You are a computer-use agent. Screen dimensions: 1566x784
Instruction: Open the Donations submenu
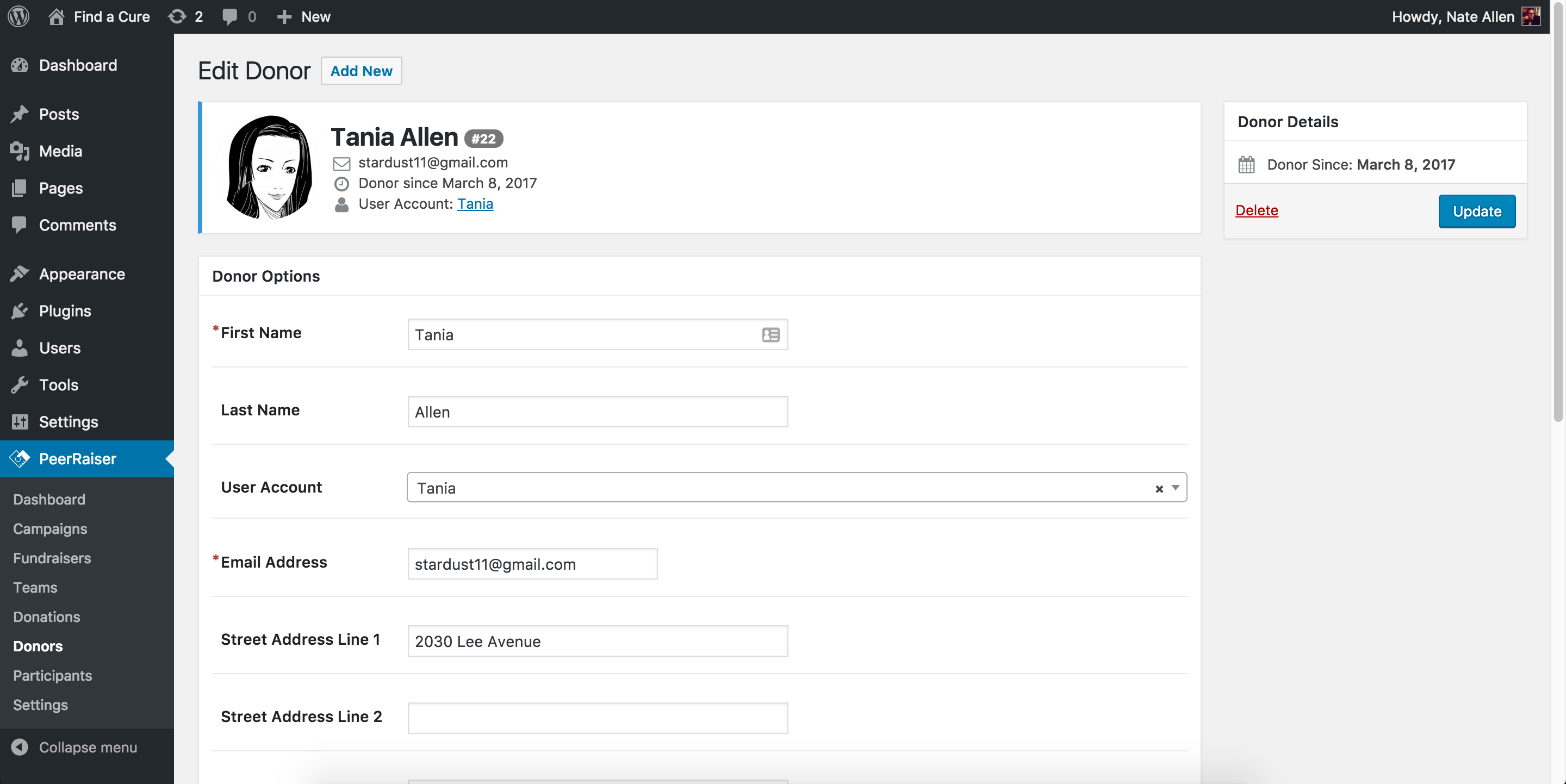(x=47, y=617)
